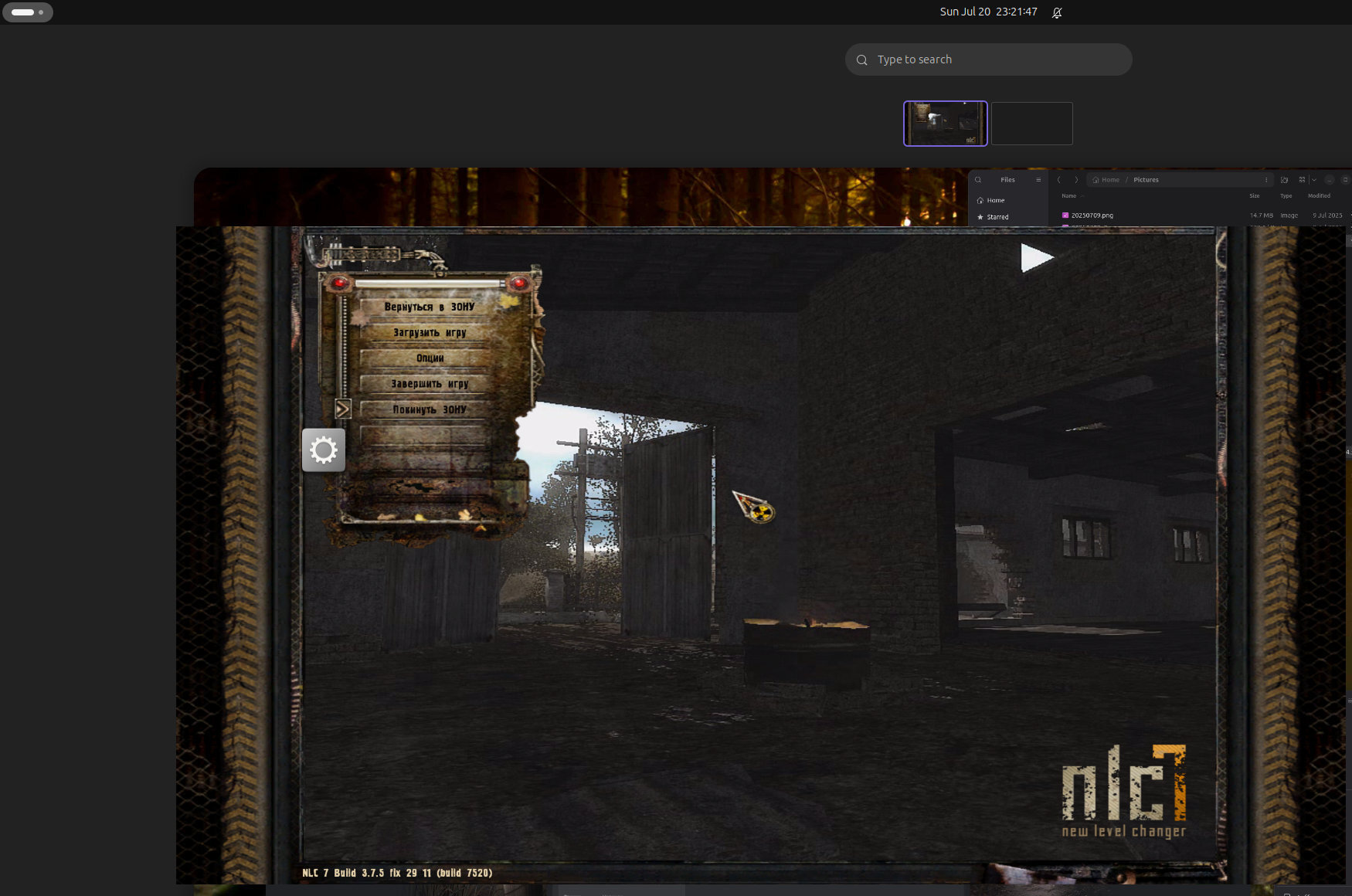Go back with Files back arrow
1352x896 pixels.
pos(1059,180)
